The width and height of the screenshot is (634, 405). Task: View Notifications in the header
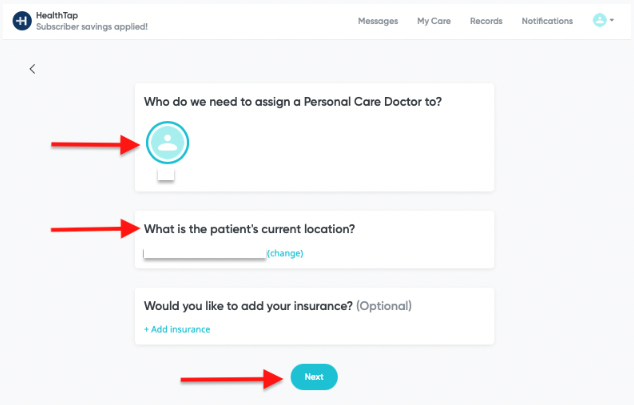(547, 21)
